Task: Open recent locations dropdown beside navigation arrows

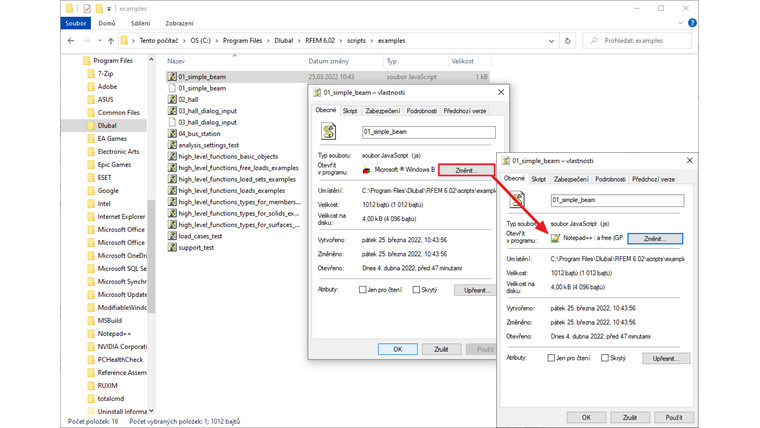Action: pos(99,41)
